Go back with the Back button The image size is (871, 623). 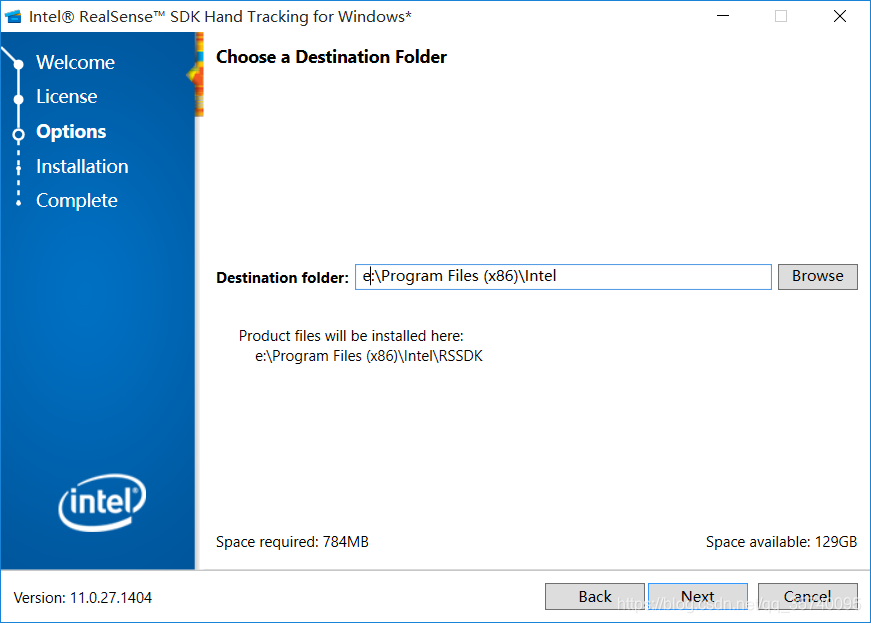[x=594, y=596]
